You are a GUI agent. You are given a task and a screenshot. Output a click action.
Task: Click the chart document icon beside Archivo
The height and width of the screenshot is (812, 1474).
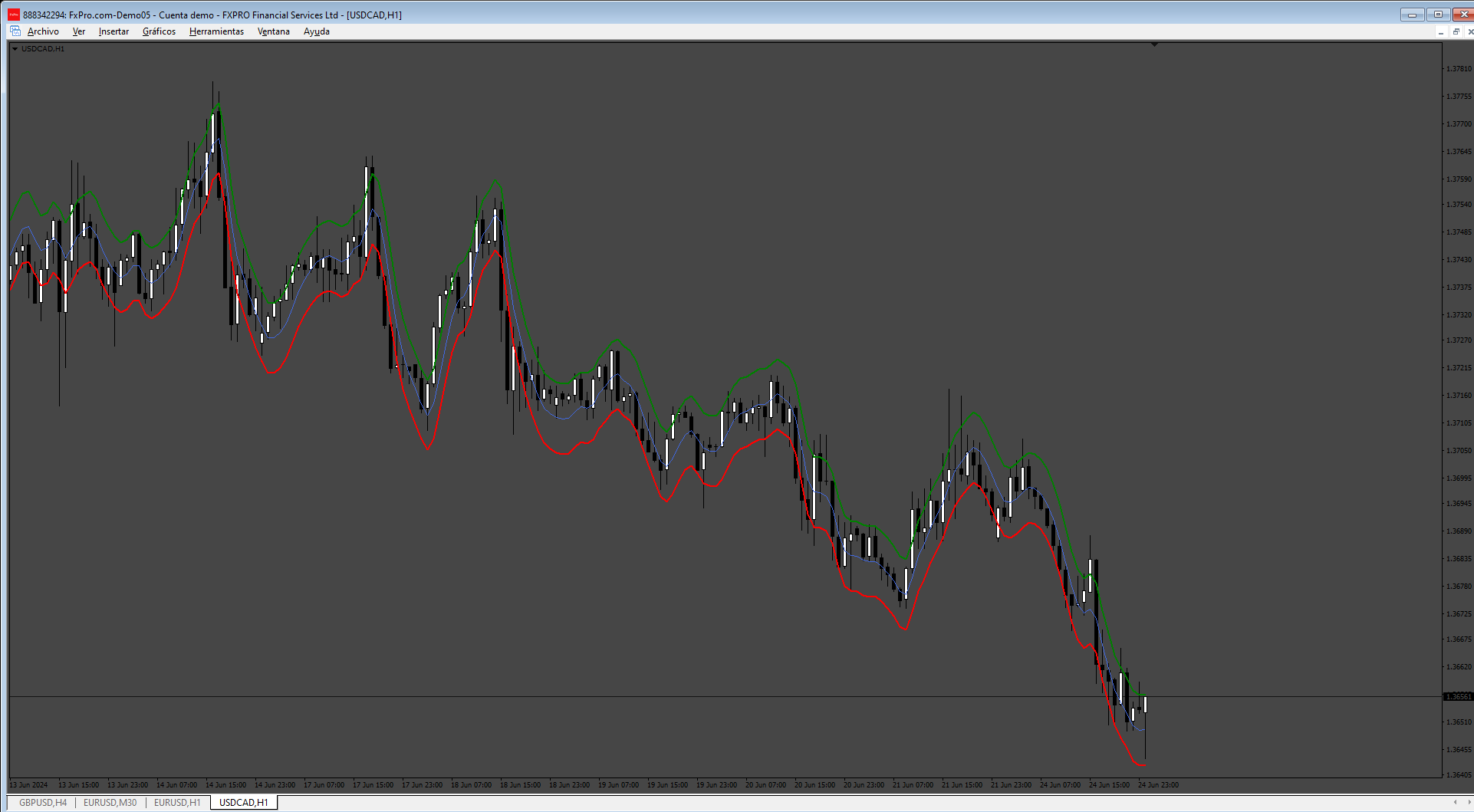(x=15, y=31)
